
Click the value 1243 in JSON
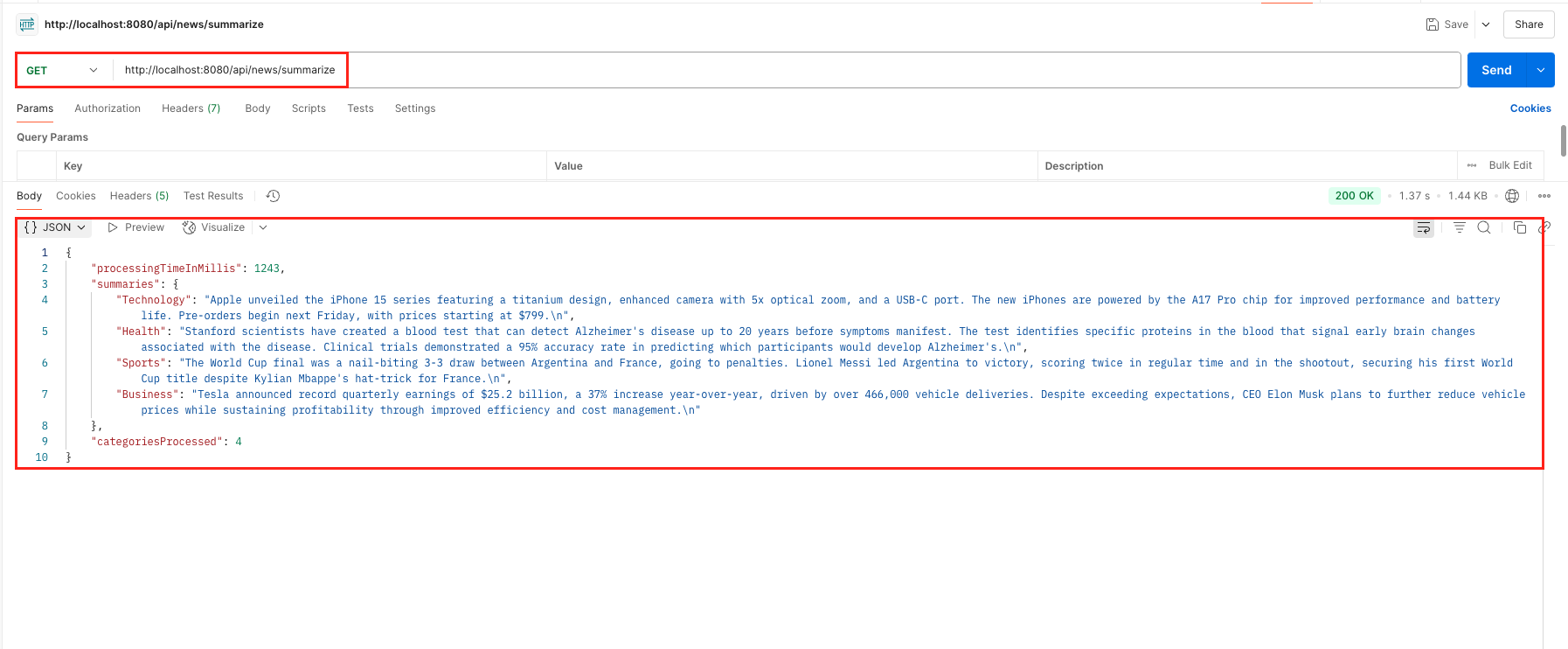pyautogui.click(x=267, y=269)
